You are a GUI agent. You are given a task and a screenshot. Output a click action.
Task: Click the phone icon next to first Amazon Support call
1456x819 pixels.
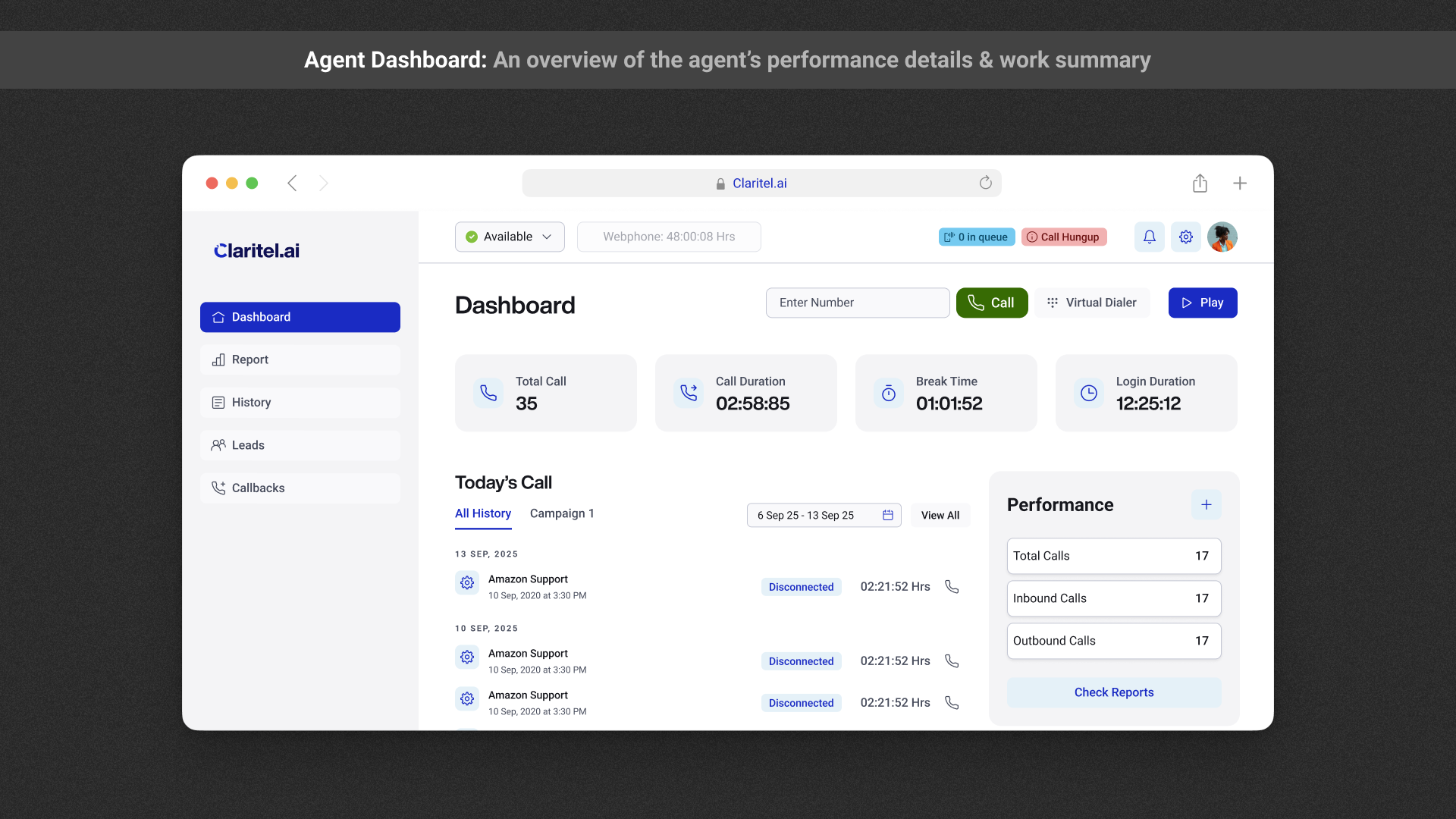click(951, 585)
